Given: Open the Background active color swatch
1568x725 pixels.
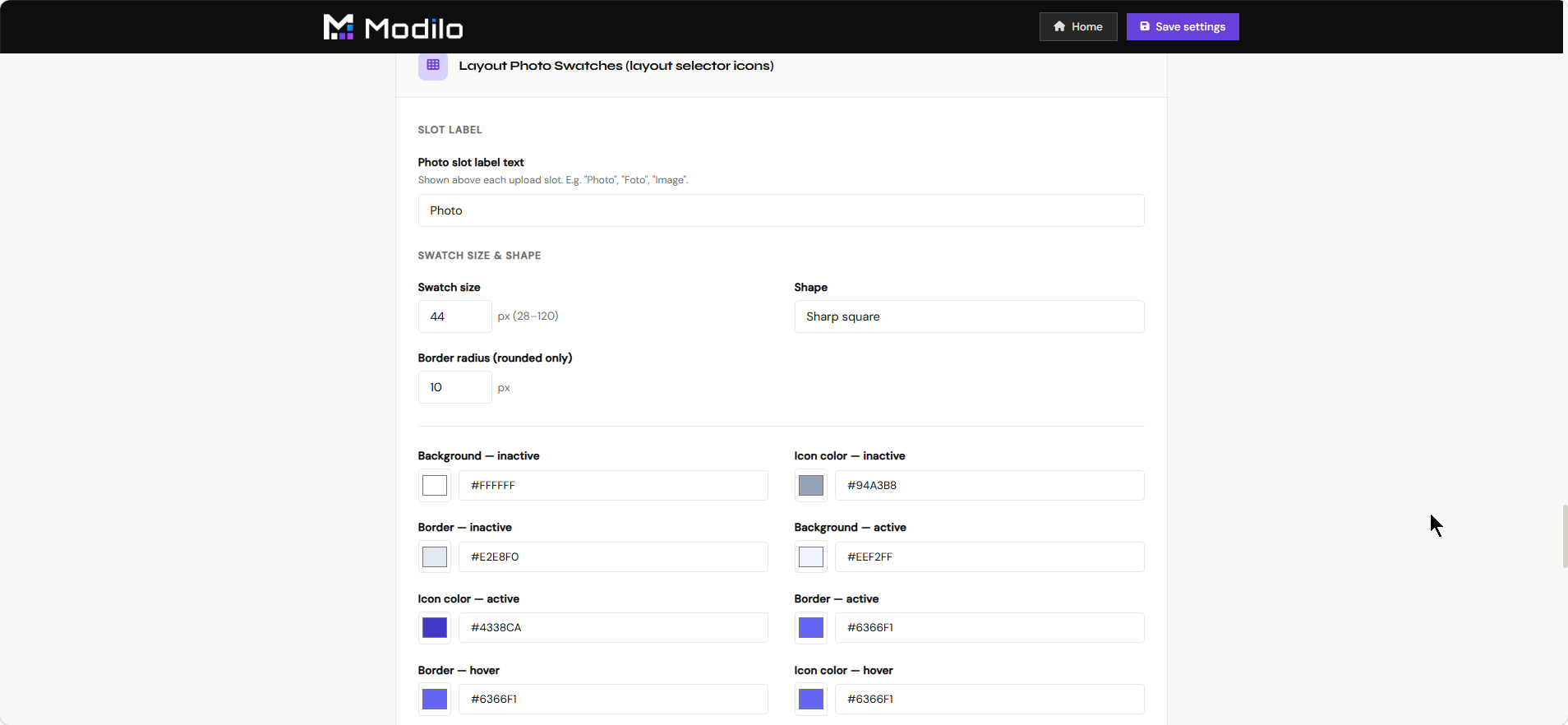Looking at the screenshot, I should 811,556.
